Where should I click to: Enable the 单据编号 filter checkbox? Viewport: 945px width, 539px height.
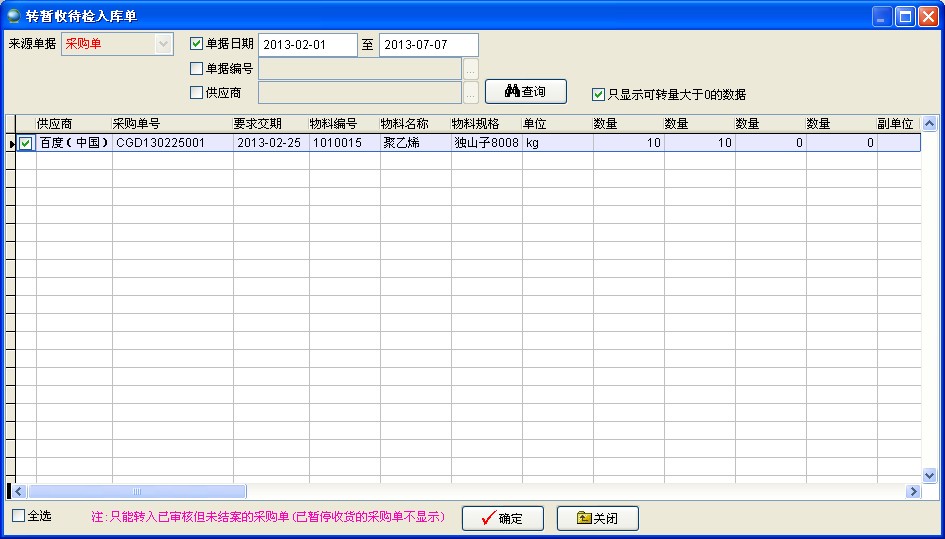coord(197,69)
